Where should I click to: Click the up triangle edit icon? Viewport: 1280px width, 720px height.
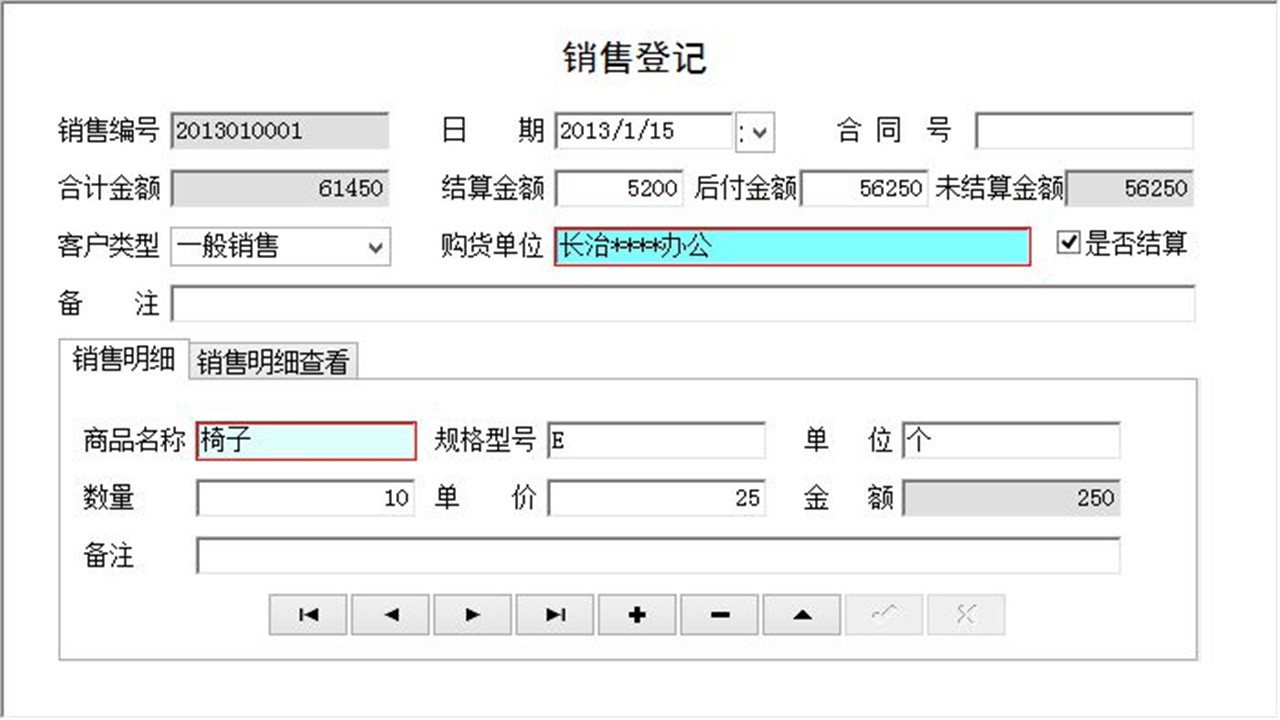[800, 615]
